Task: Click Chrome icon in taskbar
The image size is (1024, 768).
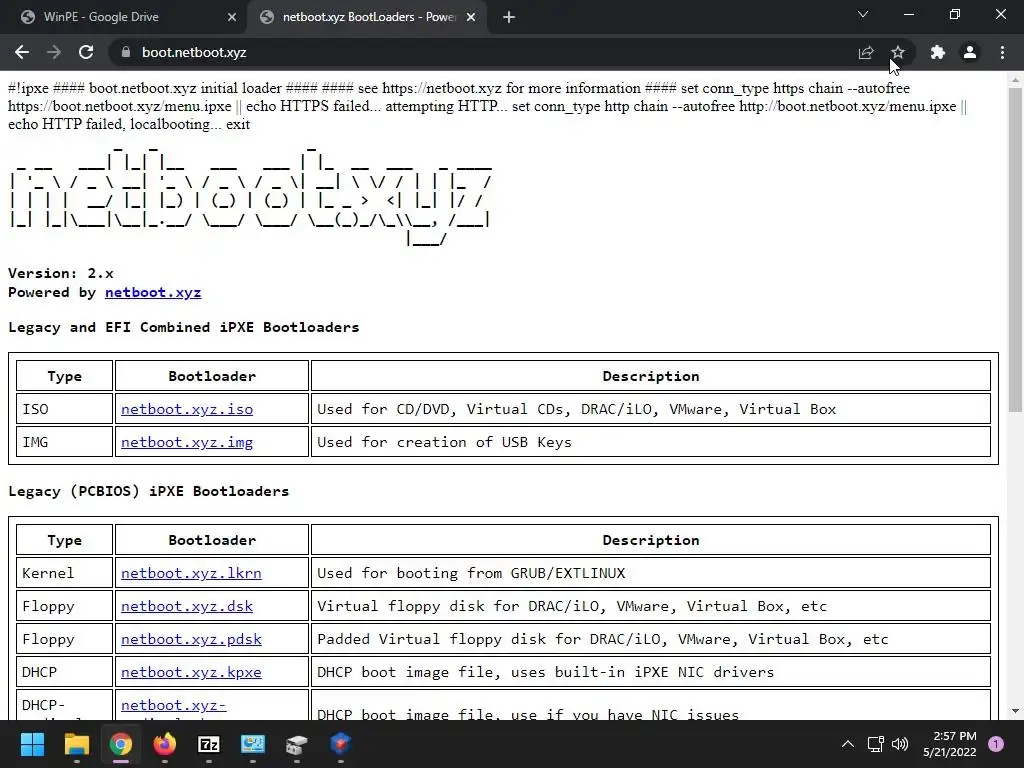Action: tap(121, 744)
